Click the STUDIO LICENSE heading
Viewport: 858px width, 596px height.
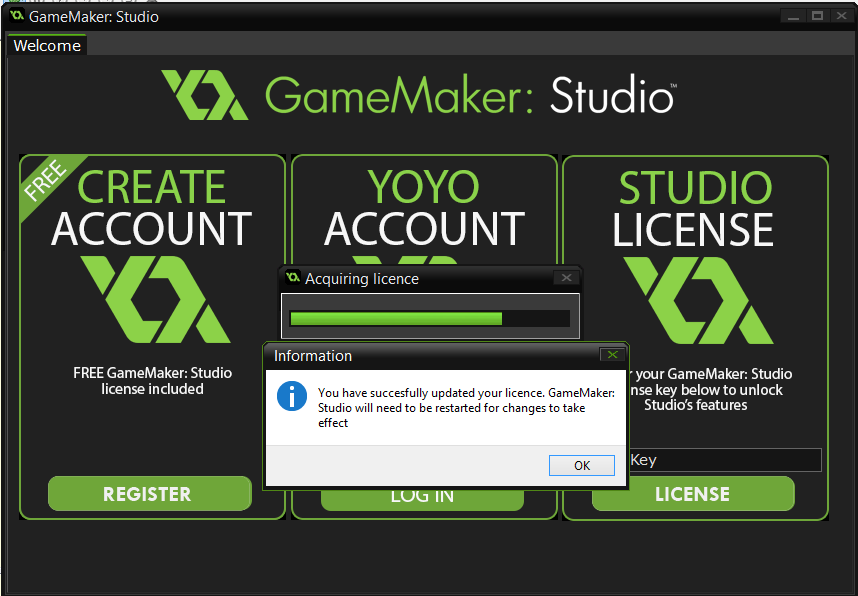click(x=693, y=209)
